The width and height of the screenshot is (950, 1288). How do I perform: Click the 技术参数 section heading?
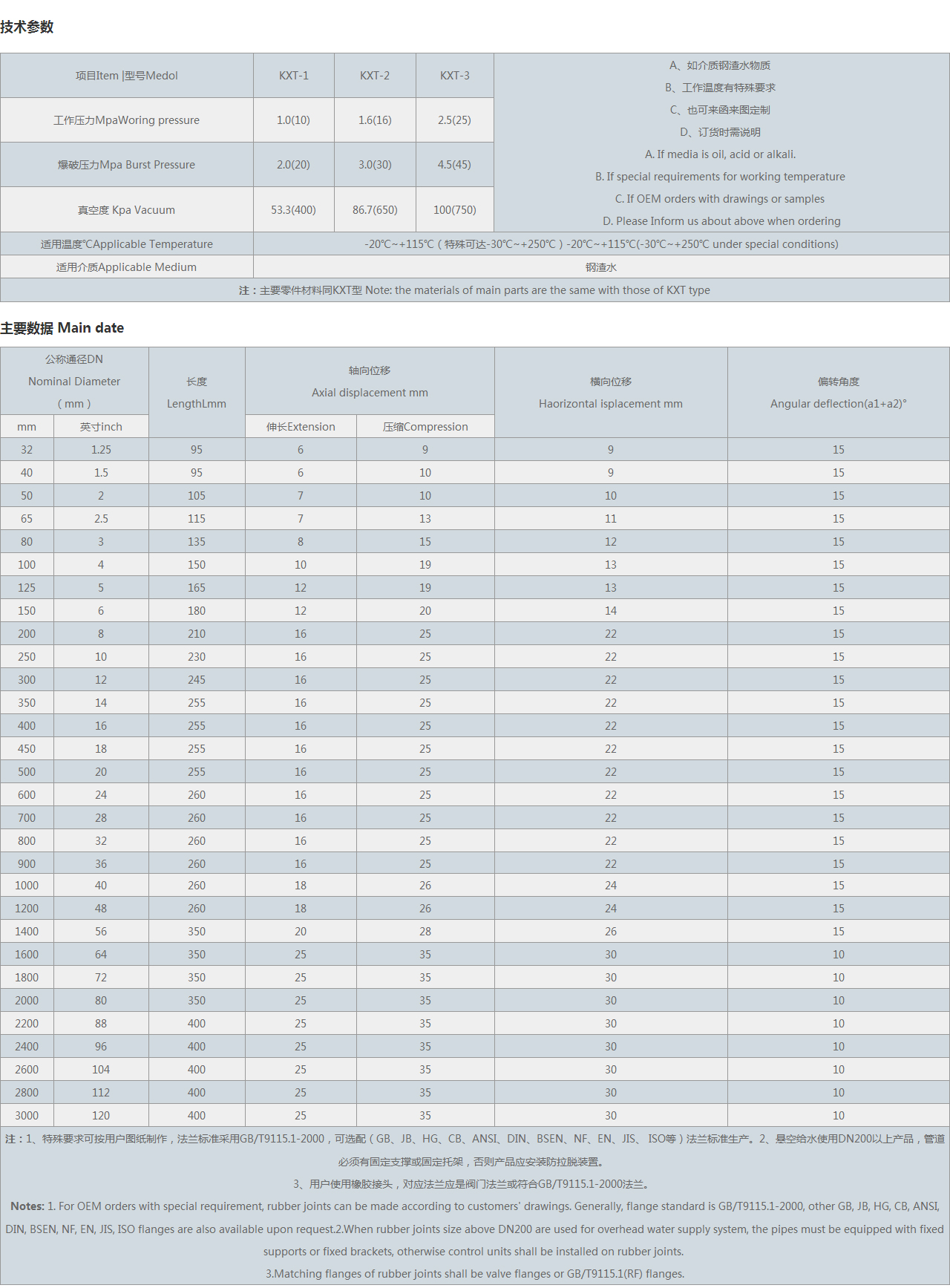[x=27, y=27]
